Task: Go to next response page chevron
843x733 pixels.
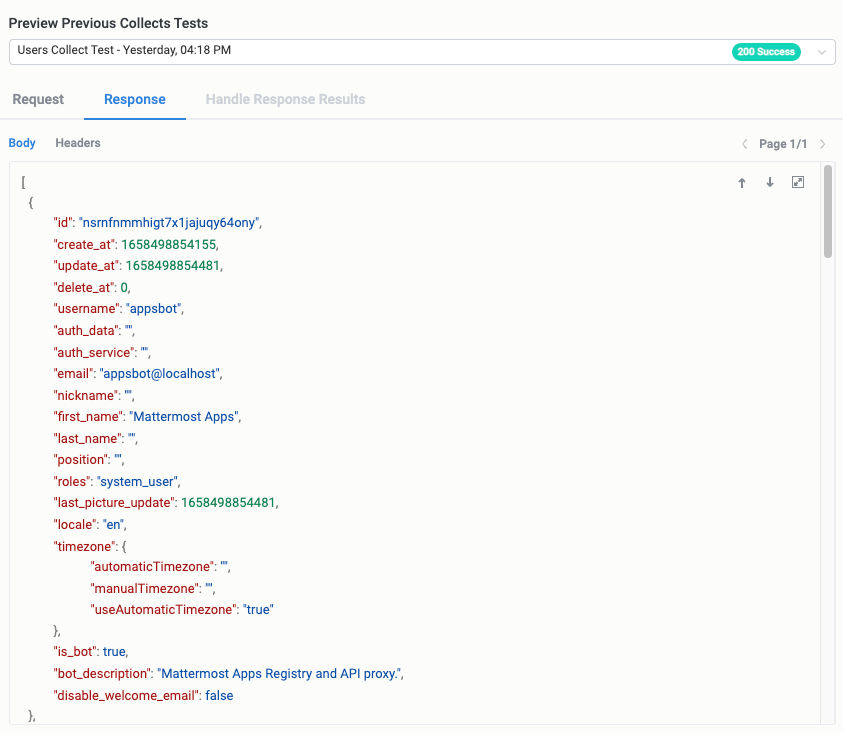Action: 823,144
